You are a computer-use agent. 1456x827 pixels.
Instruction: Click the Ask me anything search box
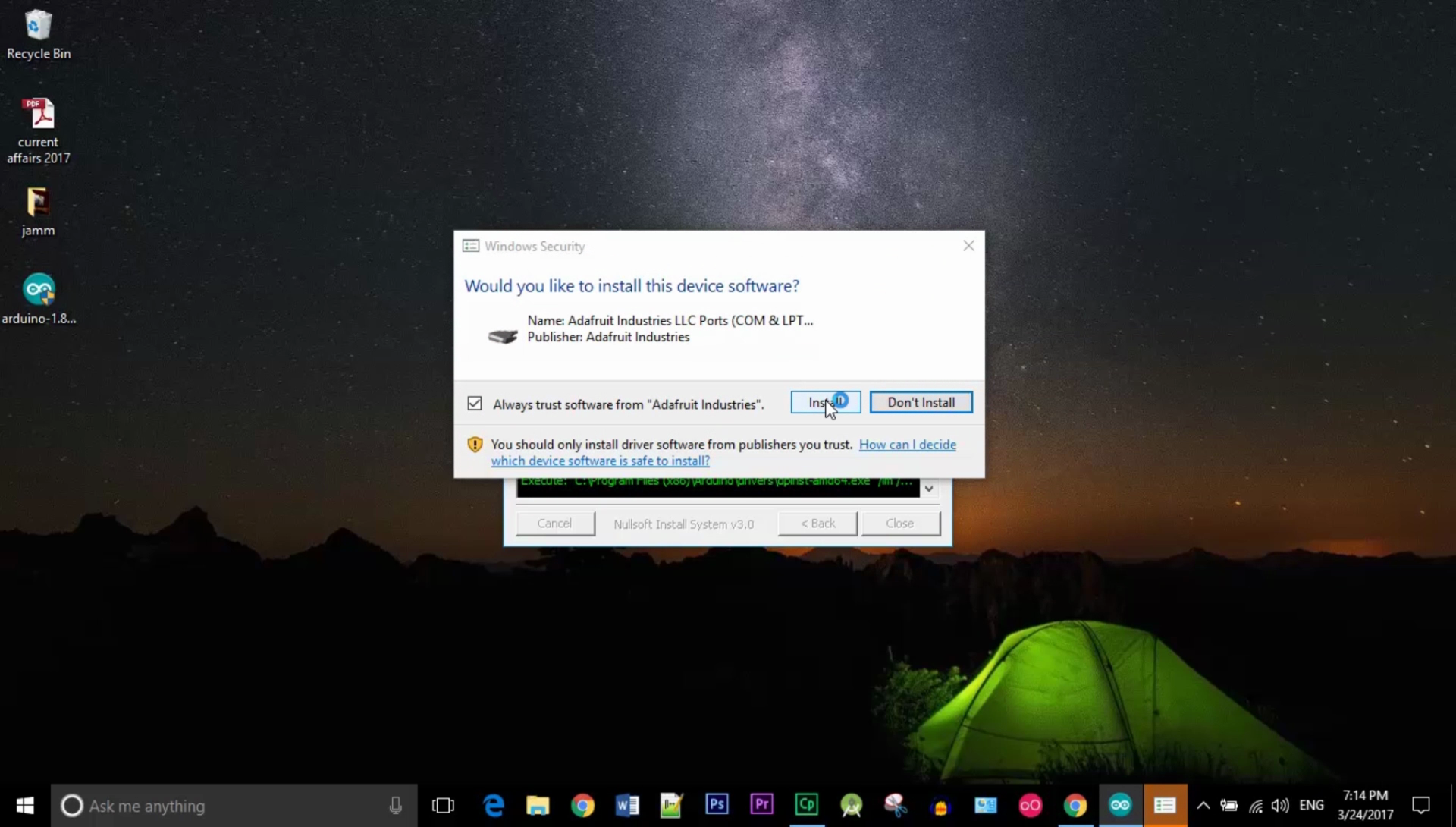234,805
